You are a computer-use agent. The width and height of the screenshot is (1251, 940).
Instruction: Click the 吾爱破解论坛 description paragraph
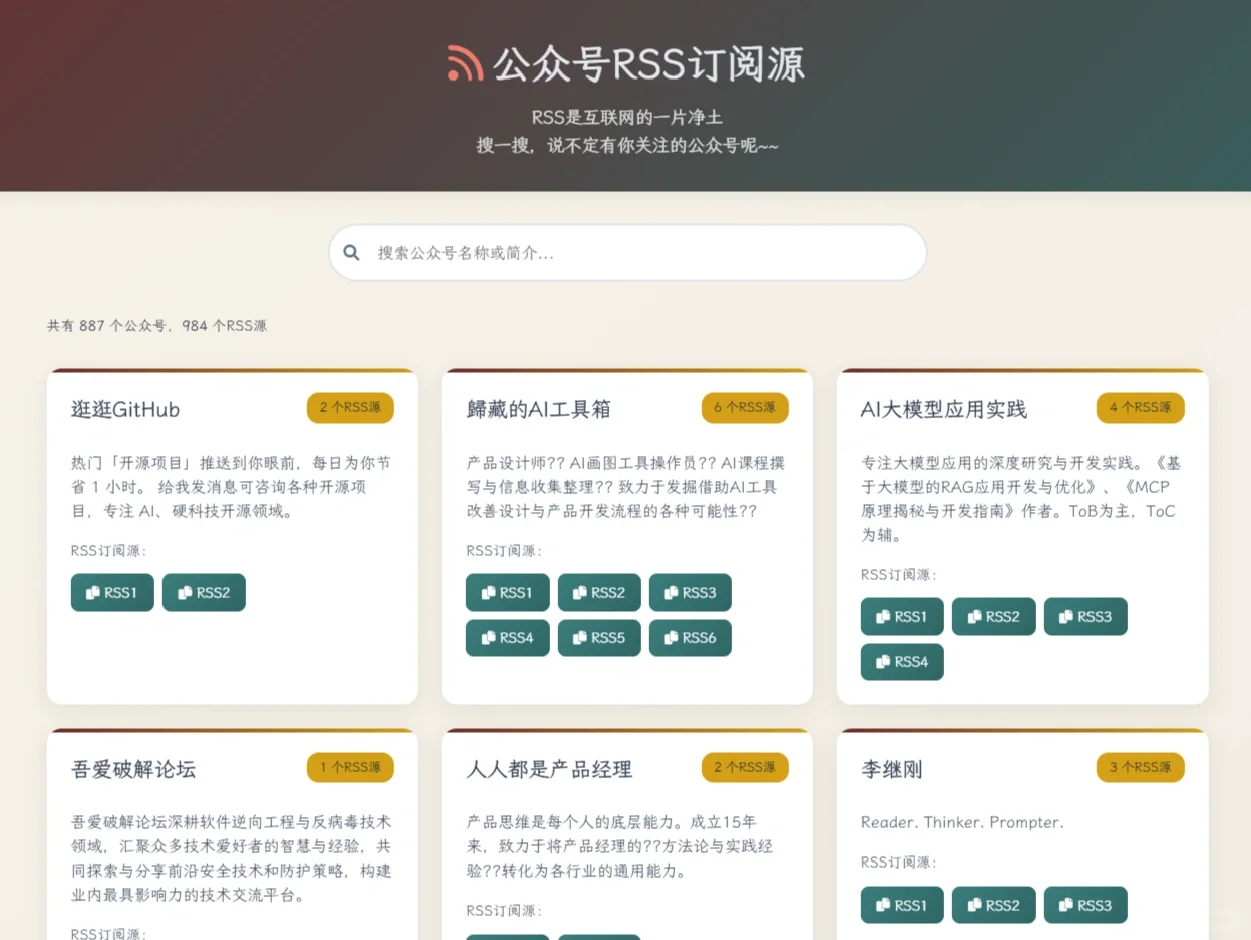(x=231, y=858)
